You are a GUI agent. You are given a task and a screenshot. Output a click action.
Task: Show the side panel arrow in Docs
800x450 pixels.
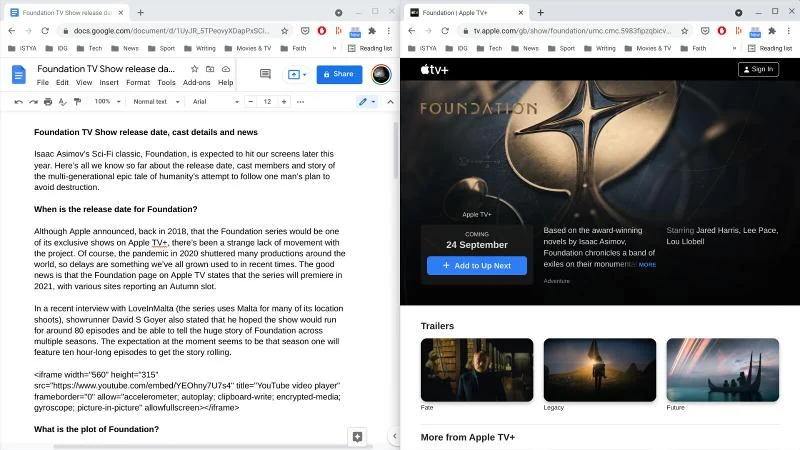coord(394,436)
